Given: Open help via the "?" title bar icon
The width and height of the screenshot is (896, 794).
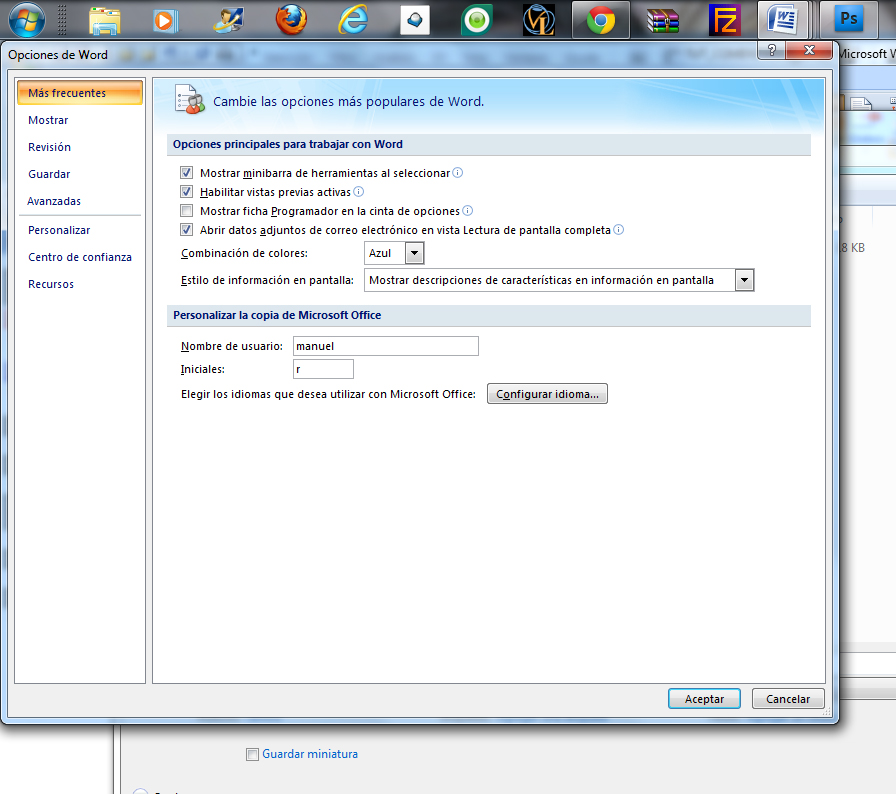Looking at the screenshot, I should coord(770,50).
